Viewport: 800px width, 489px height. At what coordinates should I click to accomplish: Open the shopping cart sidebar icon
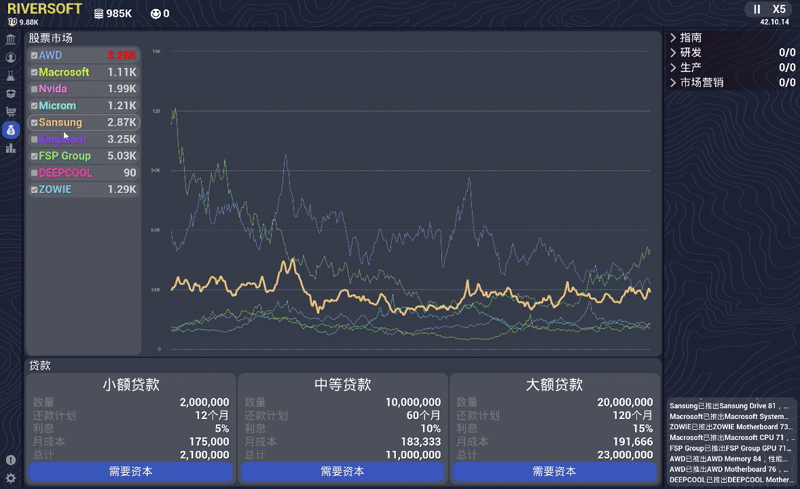point(10,112)
